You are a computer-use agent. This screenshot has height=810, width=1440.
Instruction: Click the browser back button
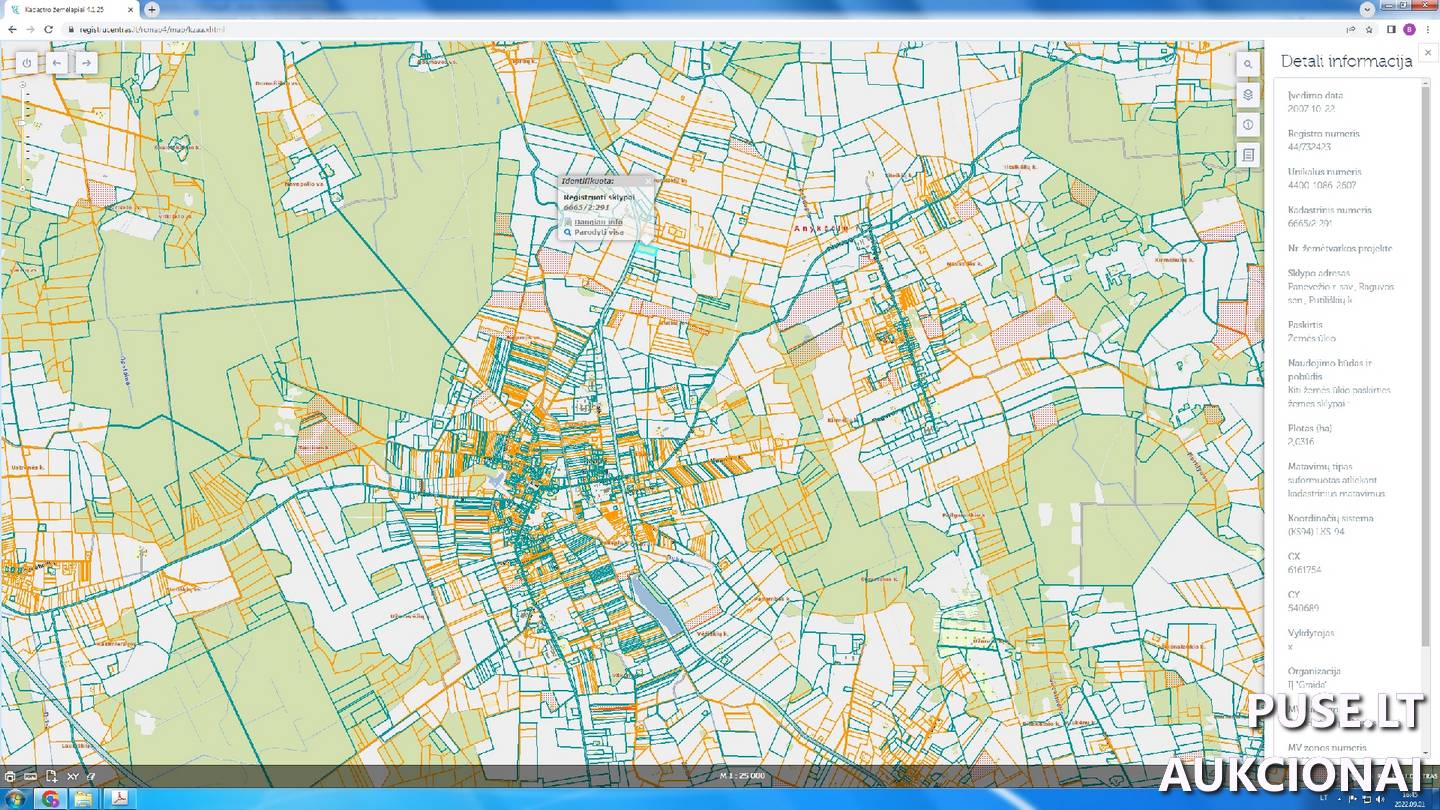(12, 29)
